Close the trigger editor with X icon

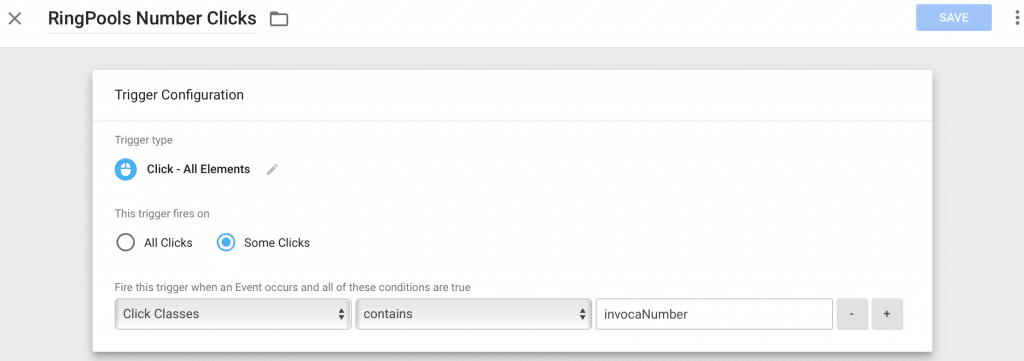coord(14,18)
